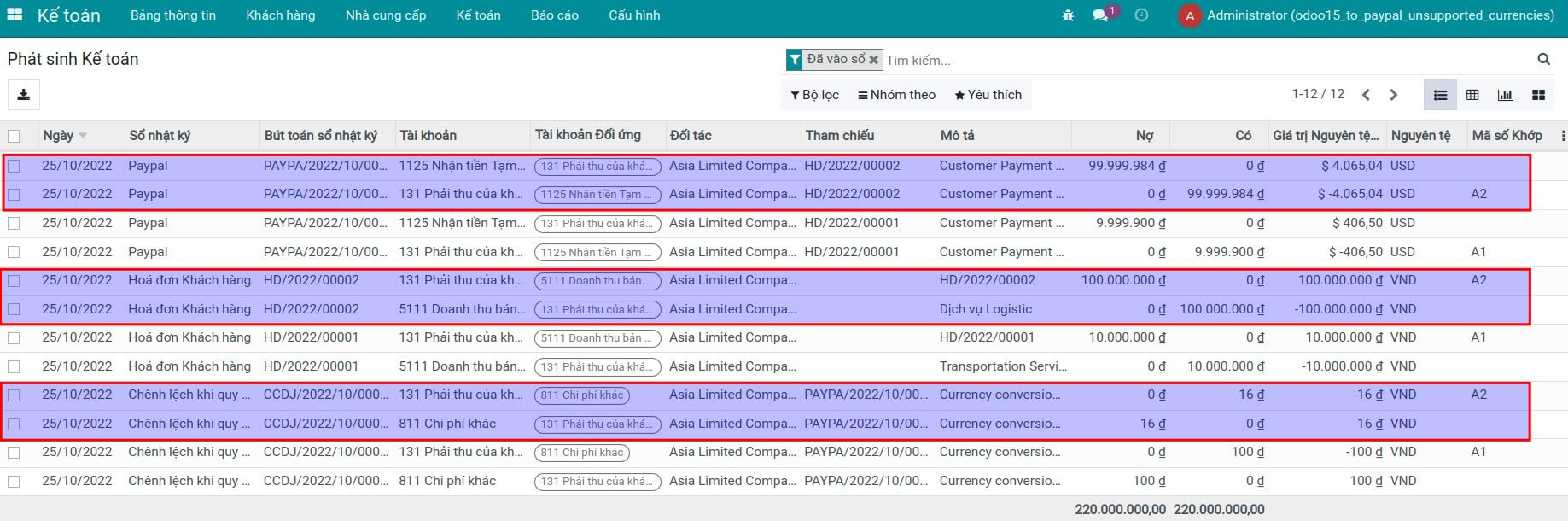Switch to graph chart view icon
The height and width of the screenshot is (521, 1568).
[x=1505, y=95]
